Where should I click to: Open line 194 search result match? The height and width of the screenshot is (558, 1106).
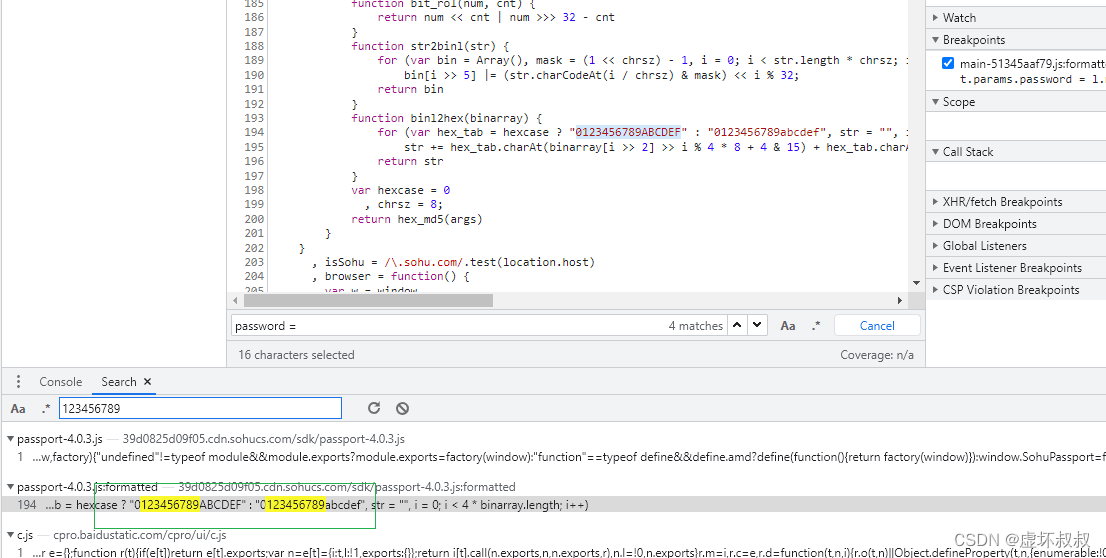(553, 504)
